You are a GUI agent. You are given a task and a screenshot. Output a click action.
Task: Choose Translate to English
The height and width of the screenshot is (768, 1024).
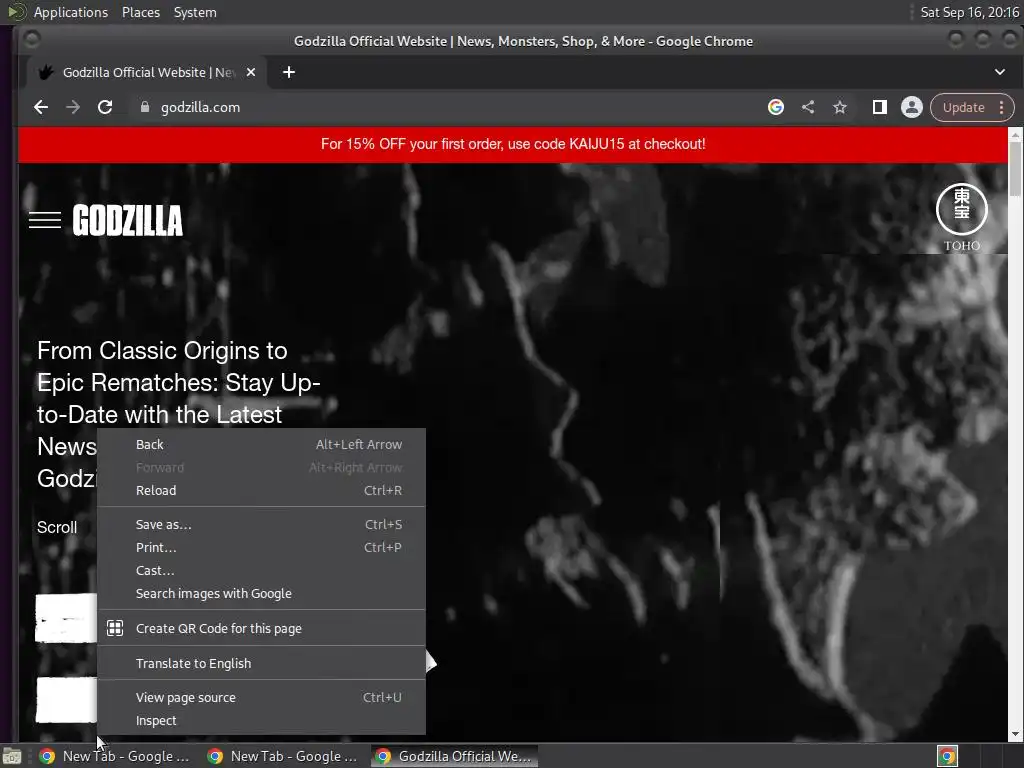point(261,663)
